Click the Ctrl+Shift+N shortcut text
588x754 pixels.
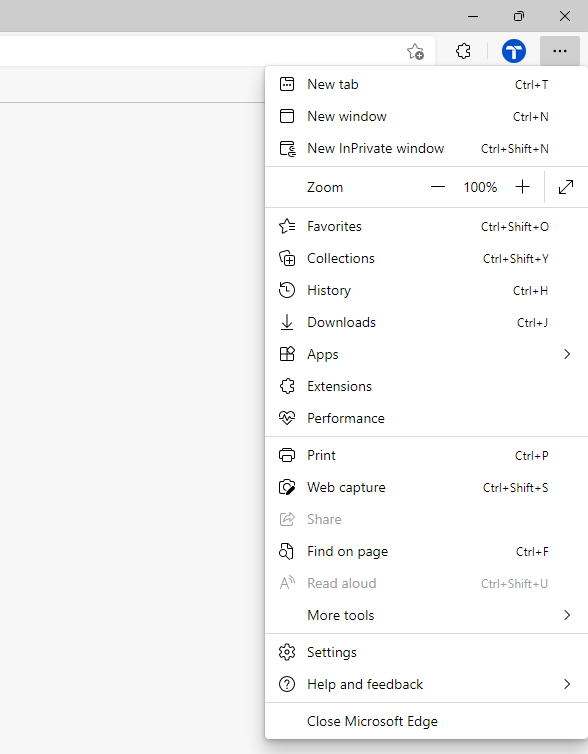(514, 149)
